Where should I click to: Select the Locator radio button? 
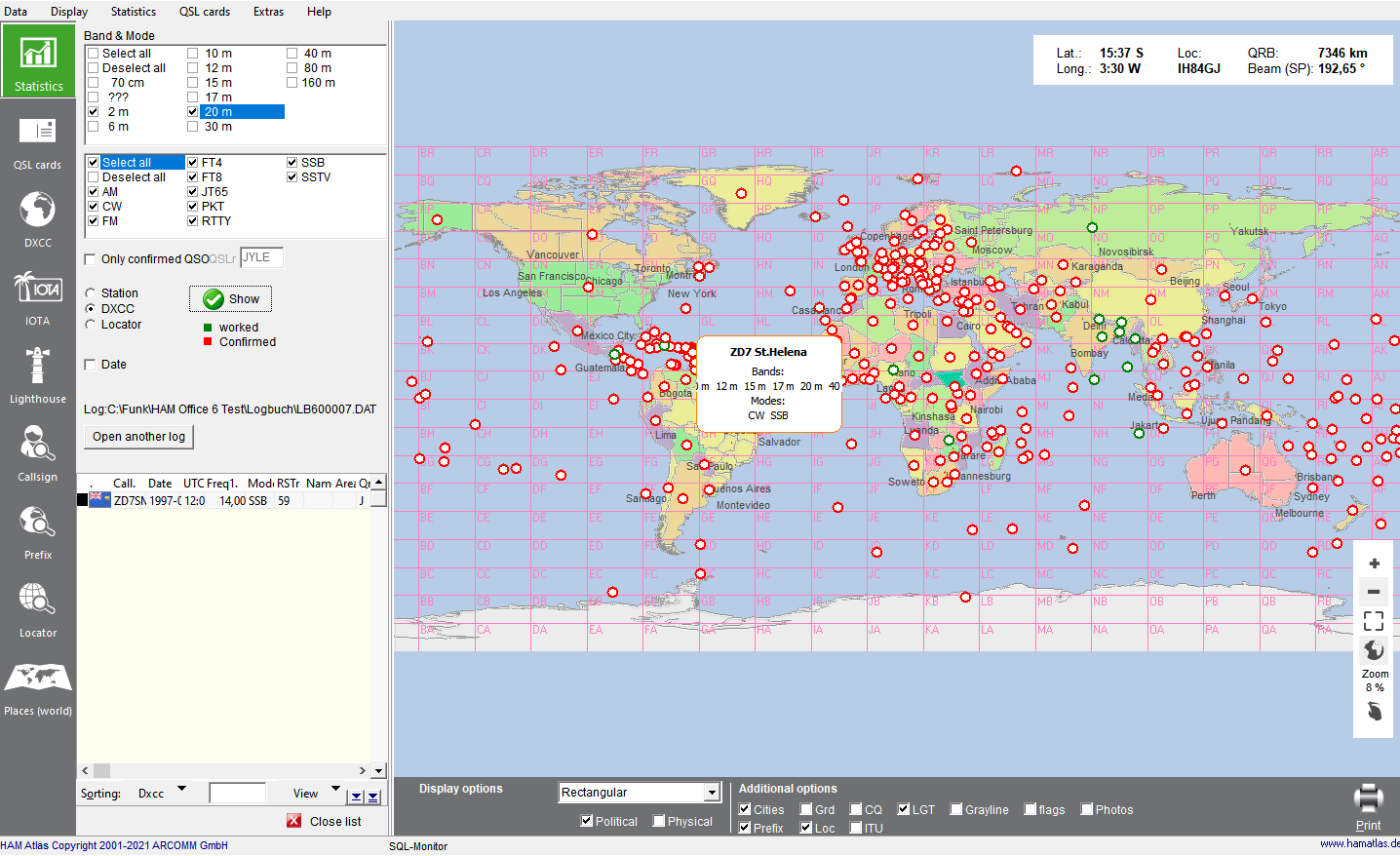pyautogui.click(x=91, y=325)
